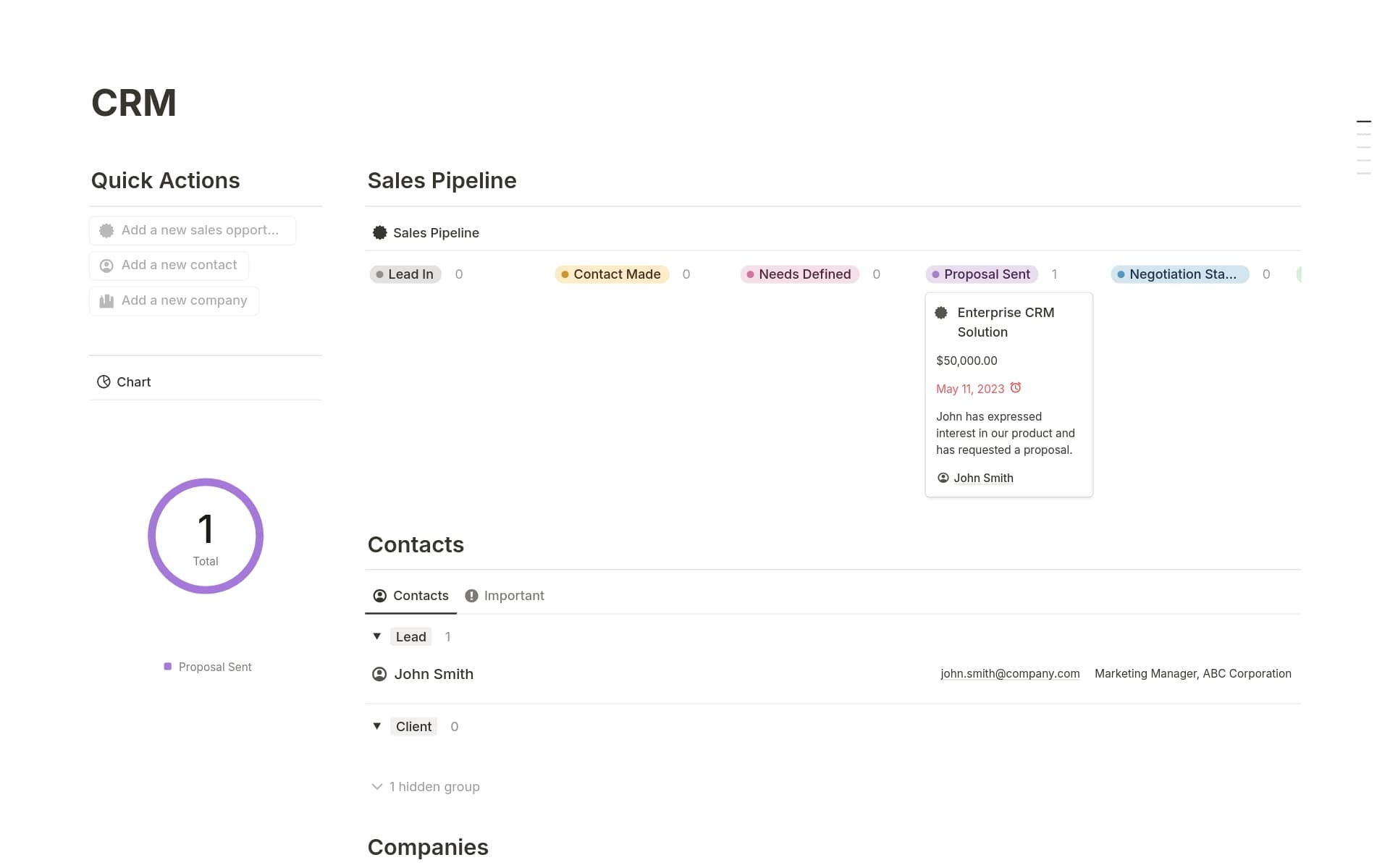The width and height of the screenshot is (1390, 868).
Task: Collapse the Lead group in Contacts
Action: pyautogui.click(x=376, y=636)
